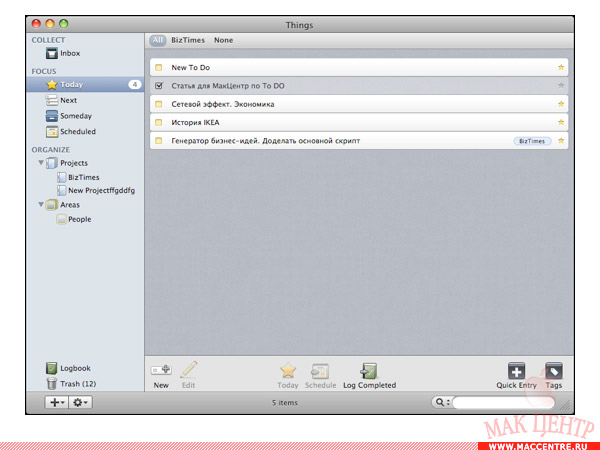Image resolution: width=600 pixels, height=450 pixels.
Task: Toggle star on Генератор бизнес-идей row
Action: [561, 140]
